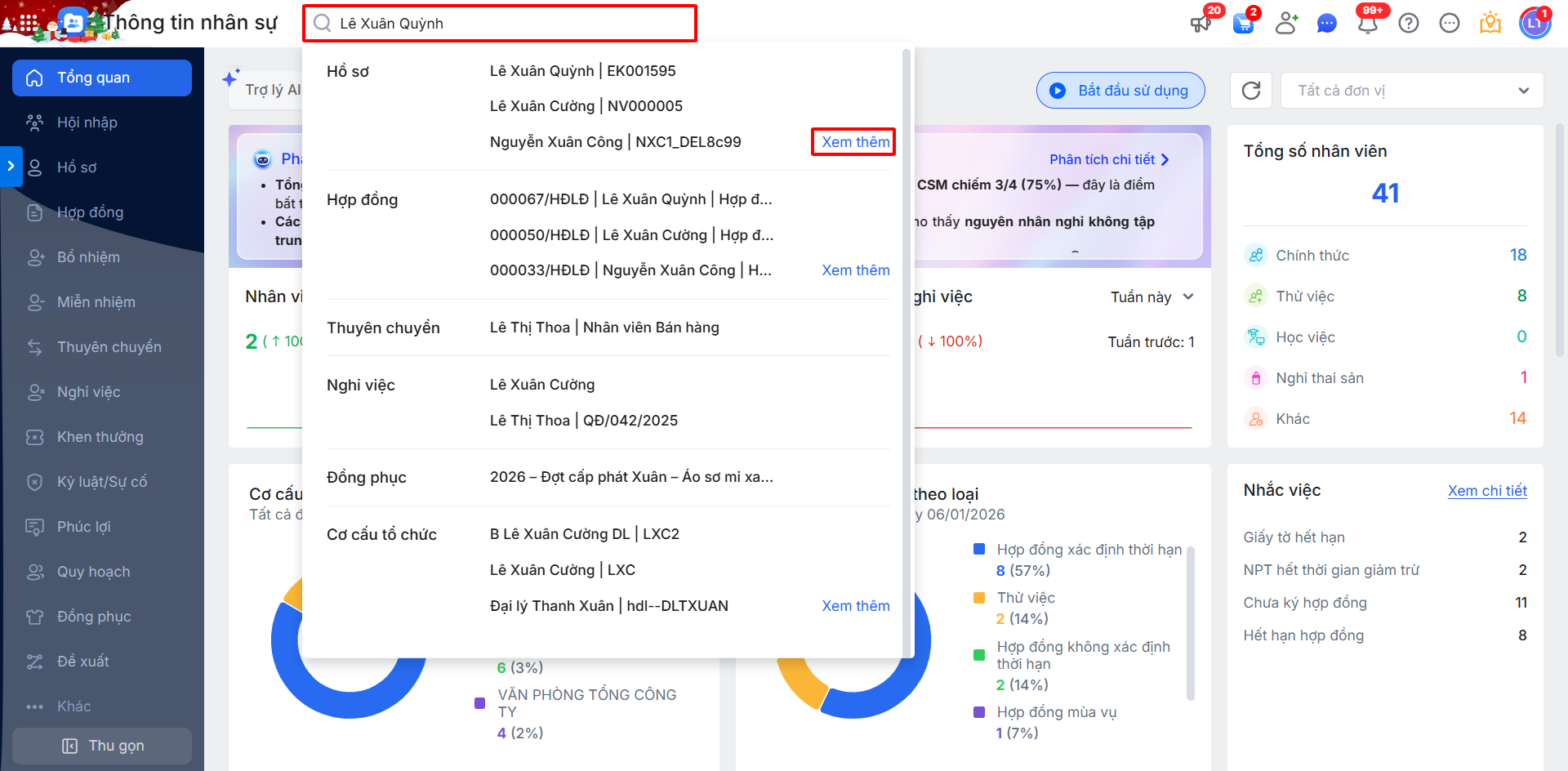Open Phân tích chi tiết link
The image size is (1568, 771).
coord(1110,160)
